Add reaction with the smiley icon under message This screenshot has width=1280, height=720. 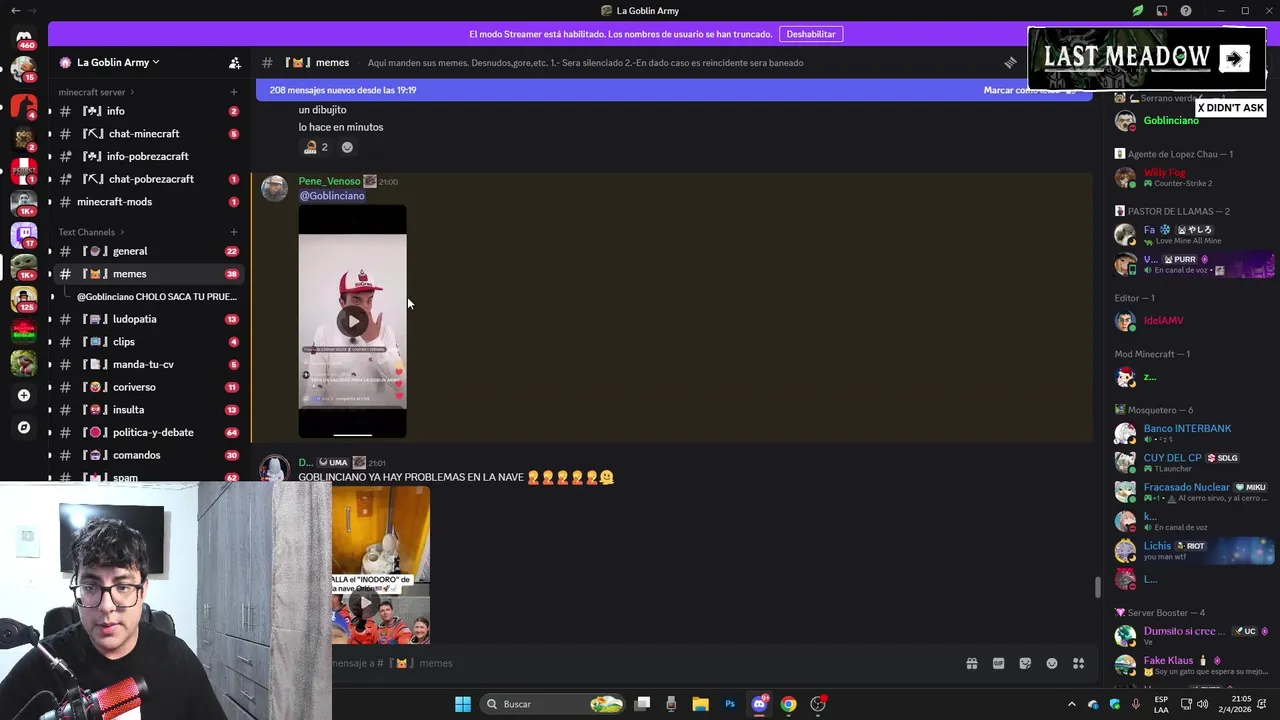coord(347,147)
